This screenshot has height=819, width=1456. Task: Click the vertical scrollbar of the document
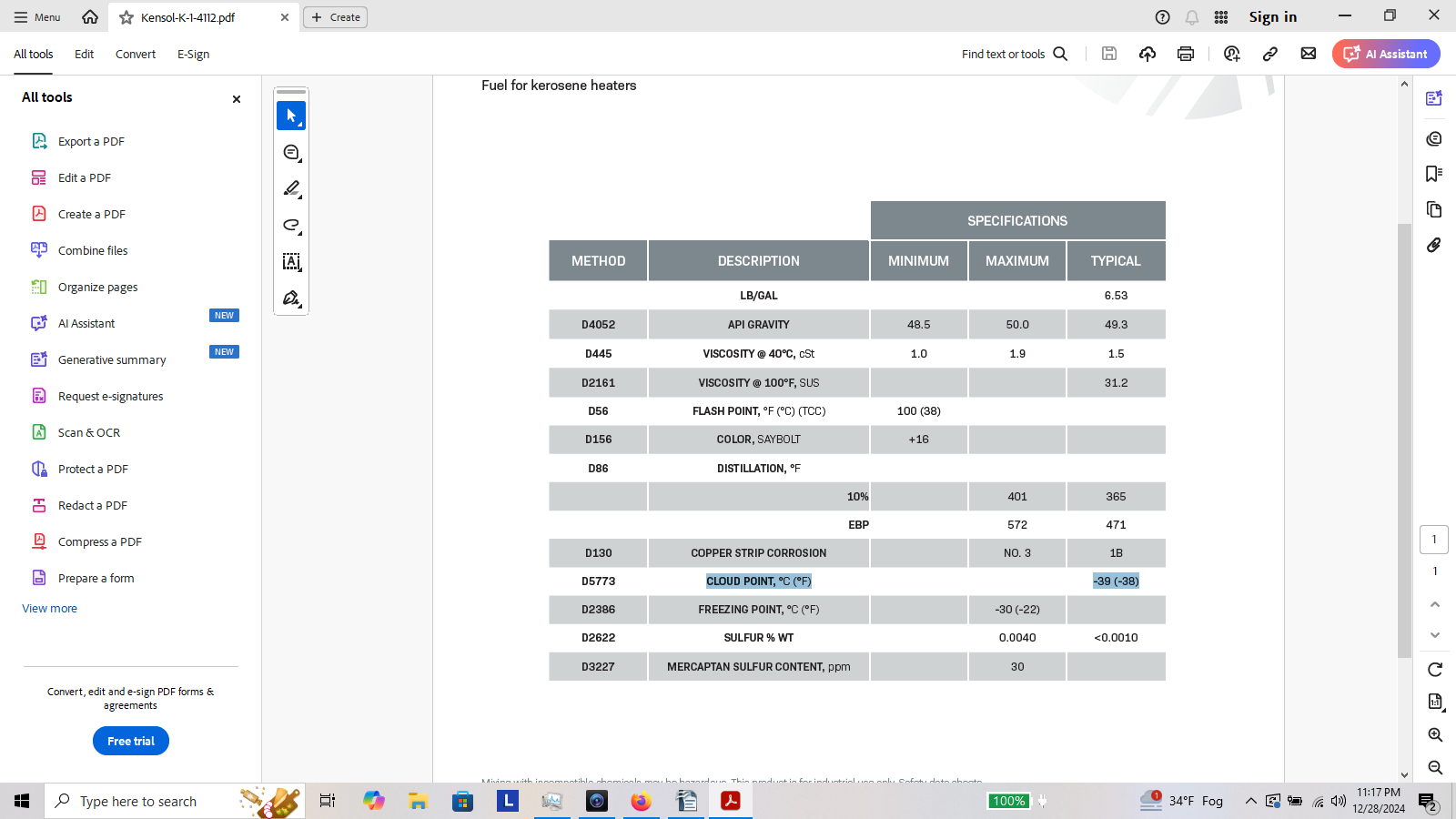(1404, 437)
